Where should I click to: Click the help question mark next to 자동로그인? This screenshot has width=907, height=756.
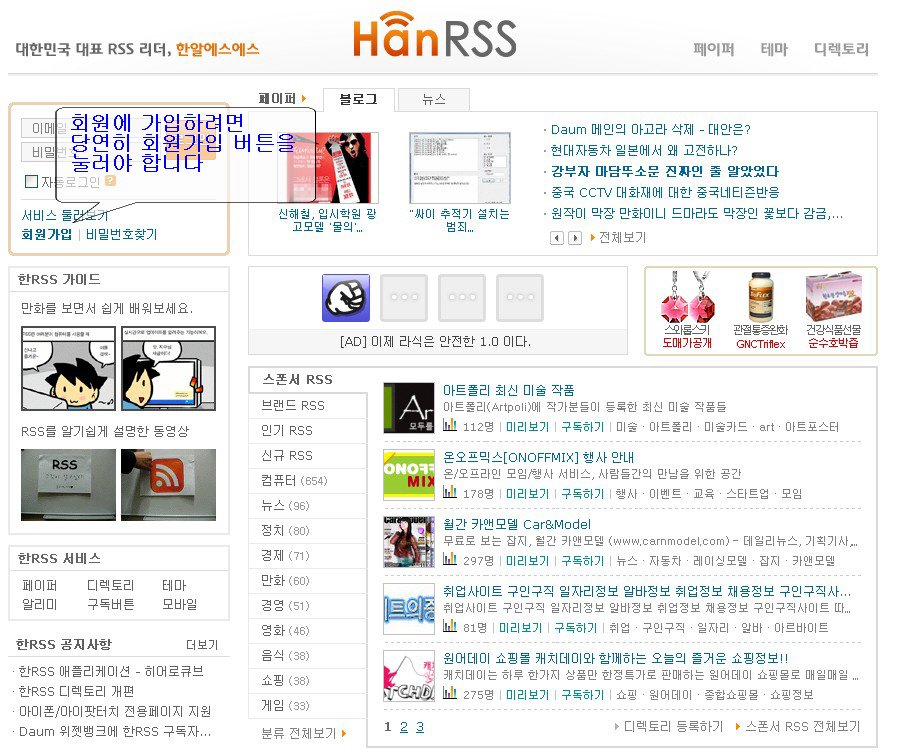pyautogui.click(x=110, y=181)
